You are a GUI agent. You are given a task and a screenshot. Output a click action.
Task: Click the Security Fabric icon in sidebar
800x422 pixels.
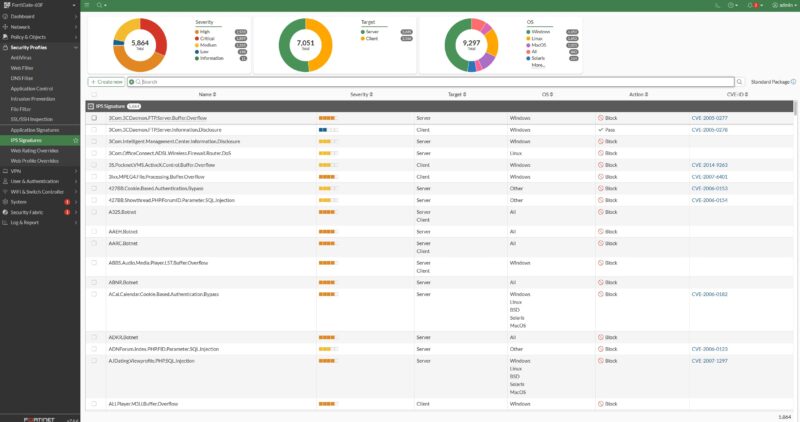click(x=5, y=212)
